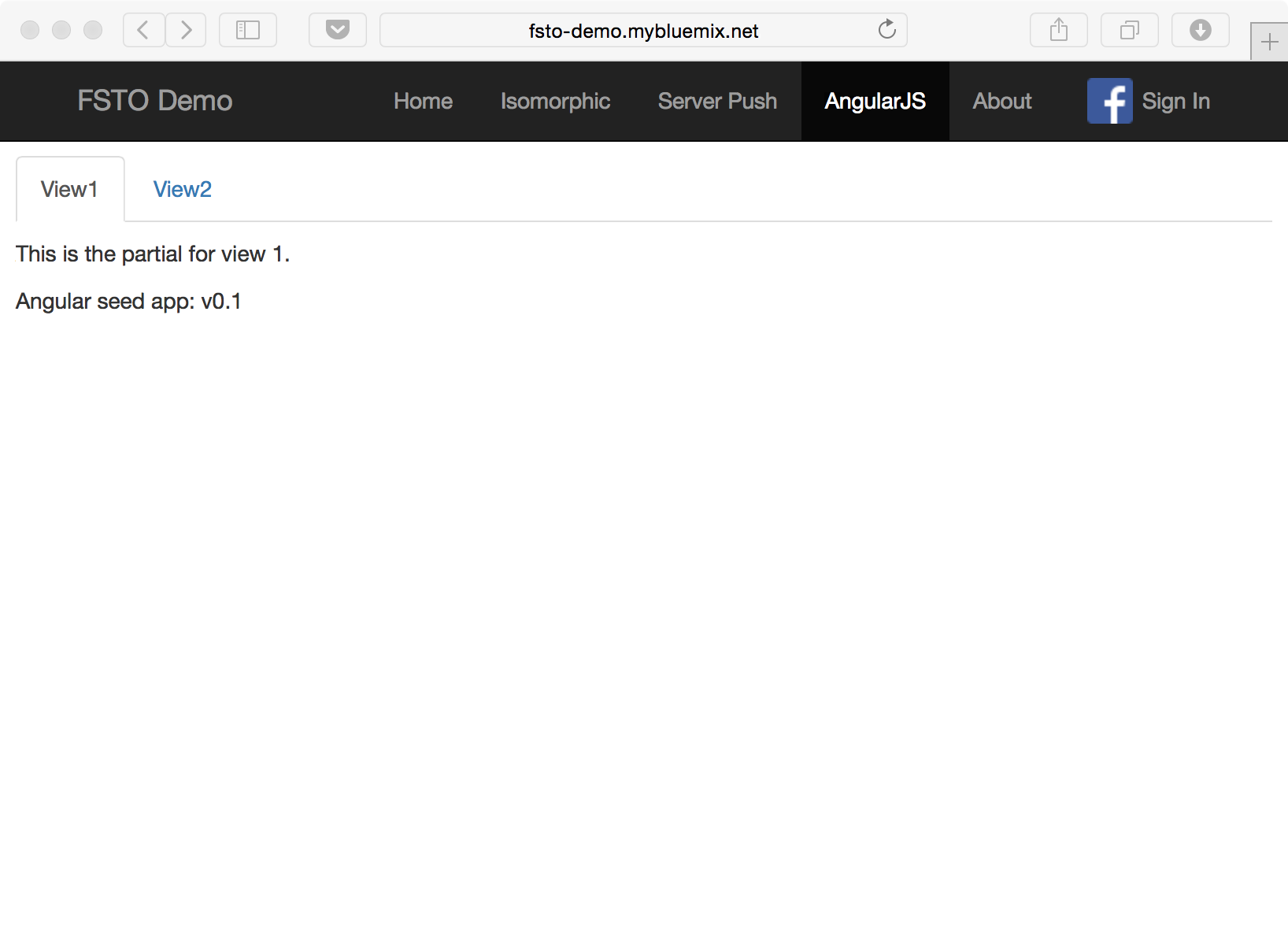The width and height of the screenshot is (1288, 942).
Task: Show all tabs overview
Action: point(1130,30)
